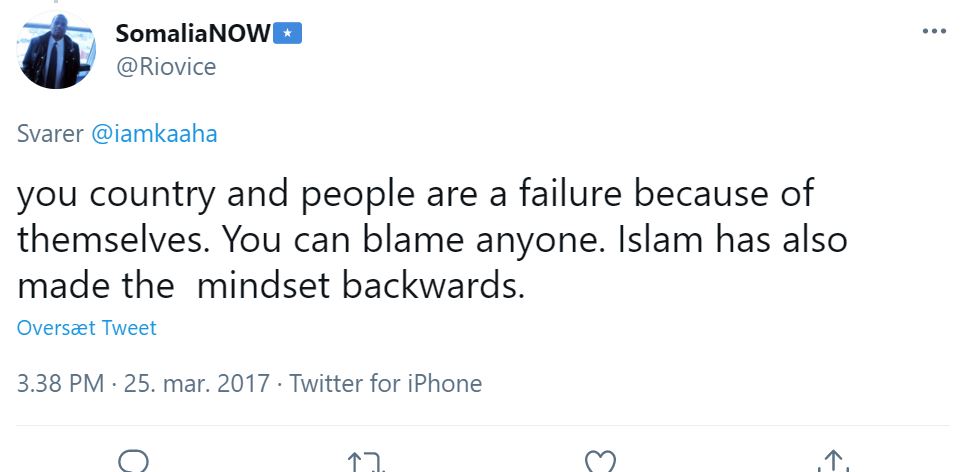Screen dimensions: 977x472
Task: Click the 25. mar. 2017 date
Action: [196, 383]
